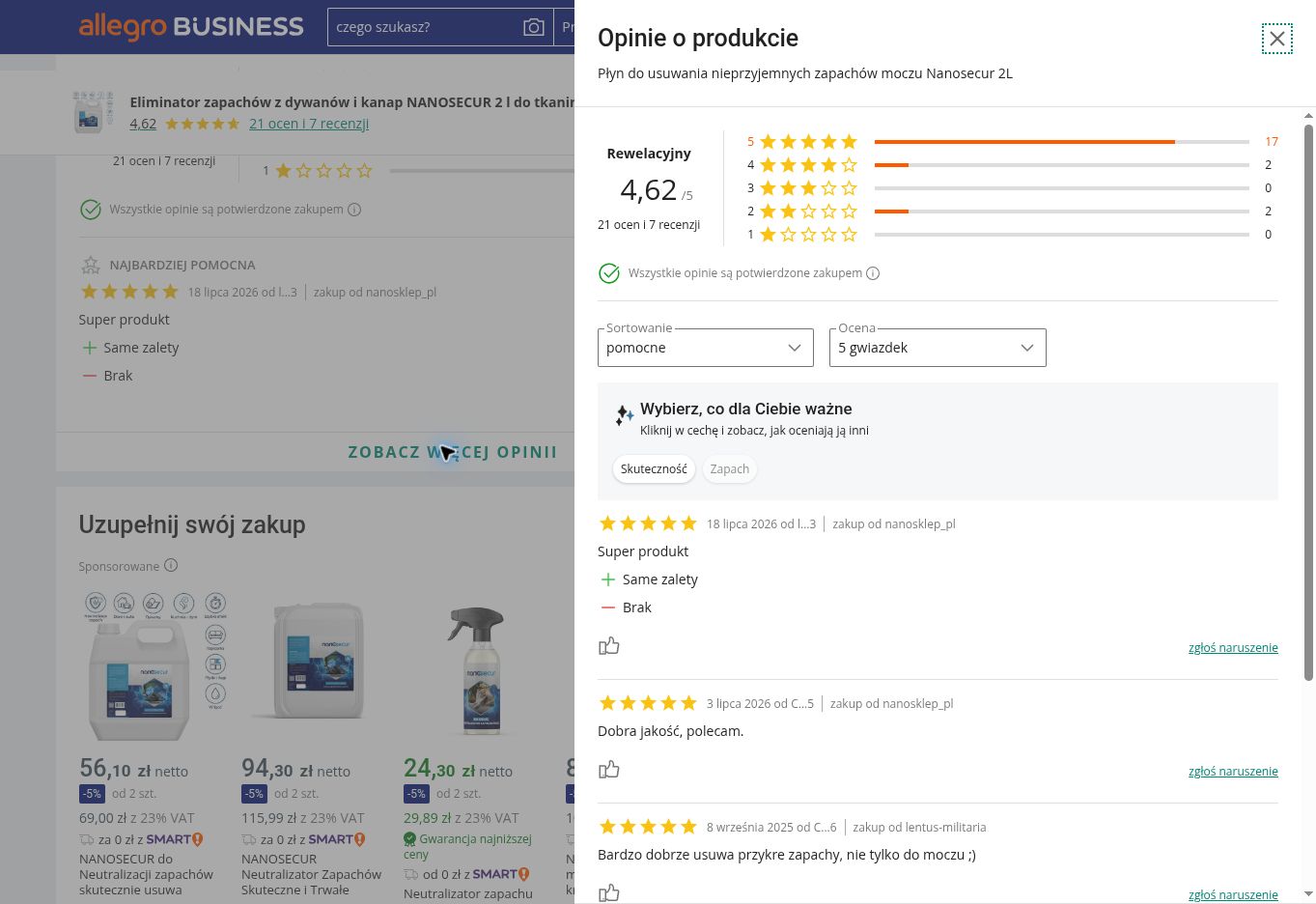Like the 'Super produkt' review with thumbs-up
The width and height of the screenshot is (1316, 904).
point(609,646)
